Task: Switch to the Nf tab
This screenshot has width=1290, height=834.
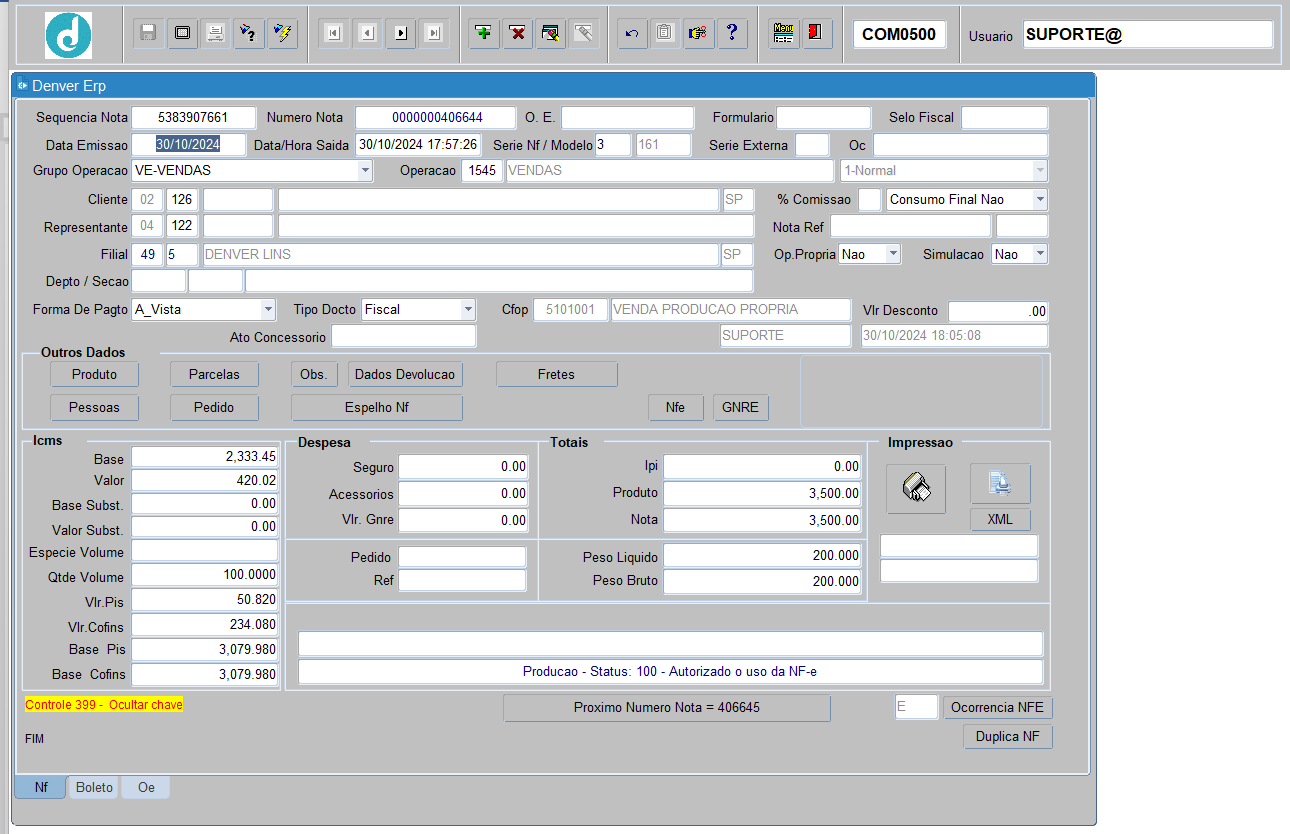Action: coord(41,787)
